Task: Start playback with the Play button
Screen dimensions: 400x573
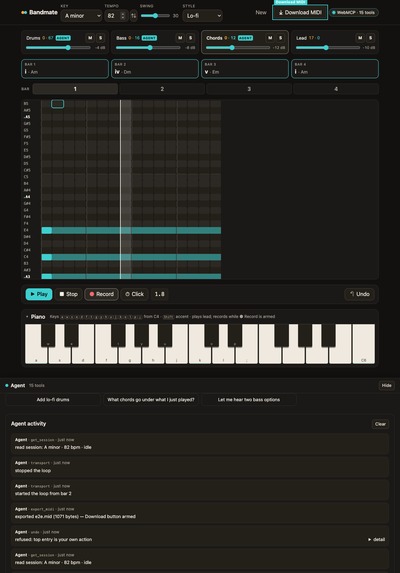Action: 39,294
